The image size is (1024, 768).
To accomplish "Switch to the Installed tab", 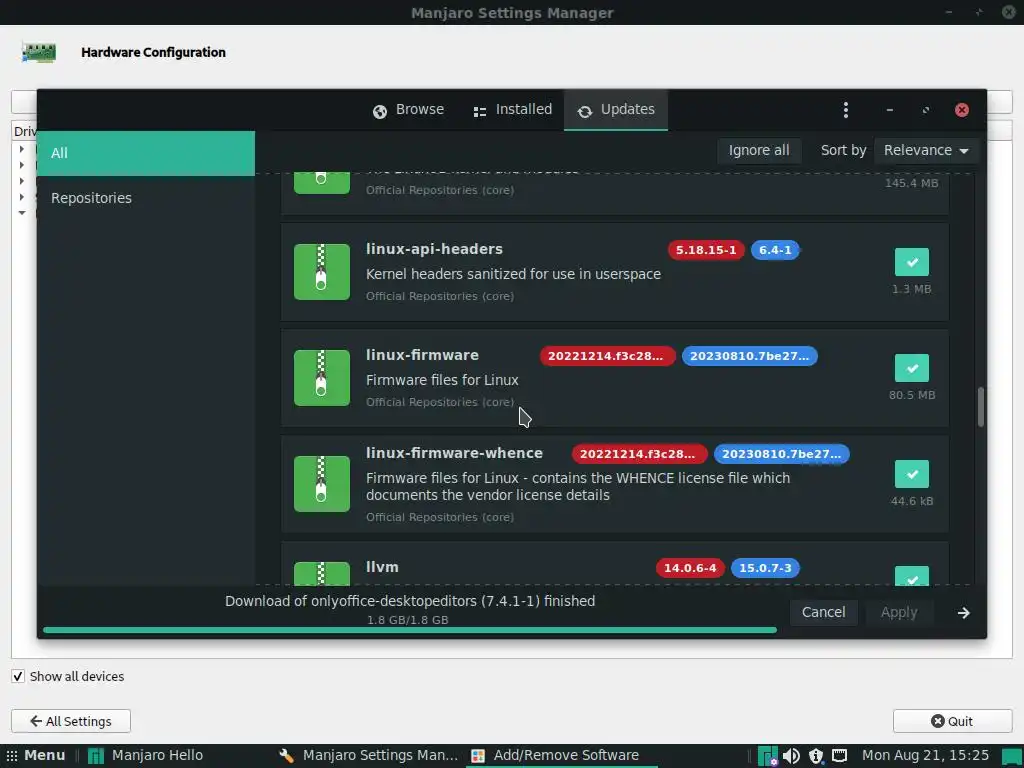I will point(513,110).
